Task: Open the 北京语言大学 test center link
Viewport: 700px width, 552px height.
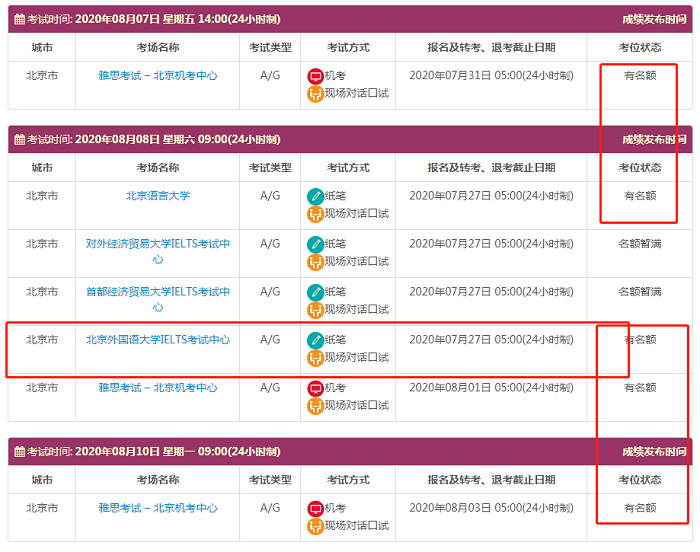Action: (x=158, y=196)
